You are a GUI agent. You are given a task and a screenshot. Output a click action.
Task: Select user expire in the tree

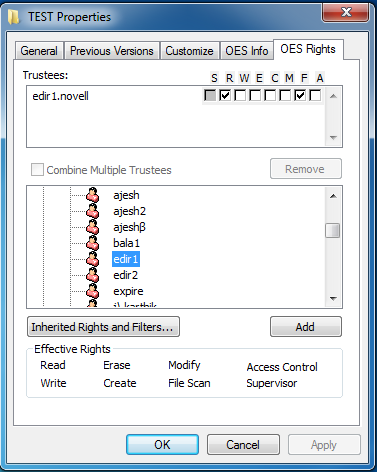click(128, 291)
